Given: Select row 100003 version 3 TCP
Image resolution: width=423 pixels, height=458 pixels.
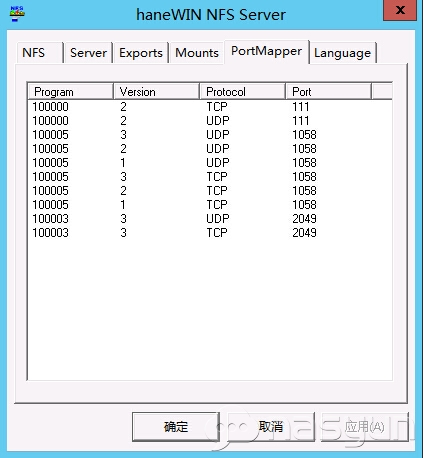Looking at the screenshot, I should pyautogui.click(x=210, y=233).
